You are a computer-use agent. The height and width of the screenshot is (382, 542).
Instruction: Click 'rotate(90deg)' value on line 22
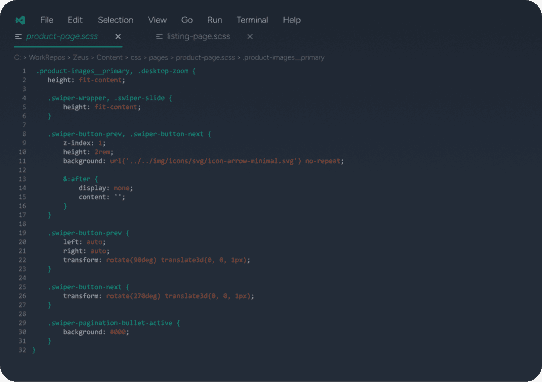(131, 260)
